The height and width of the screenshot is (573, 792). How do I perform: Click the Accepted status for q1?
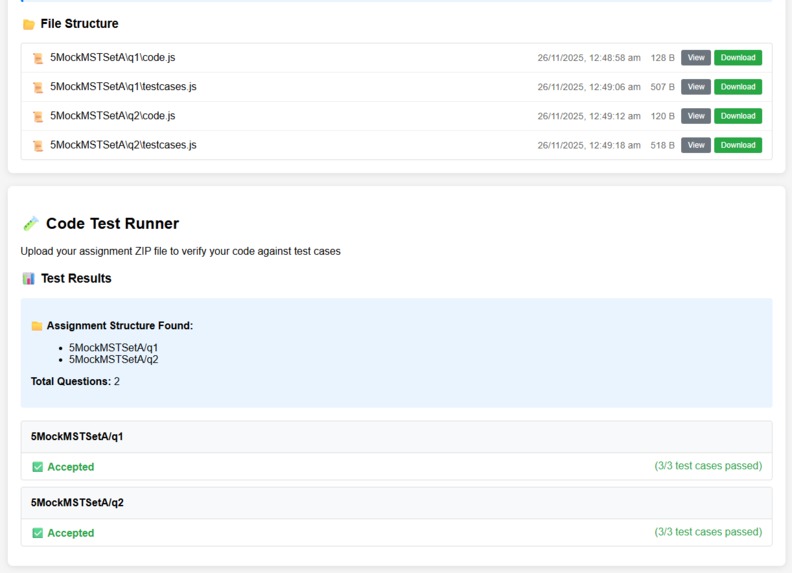click(71, 467)
